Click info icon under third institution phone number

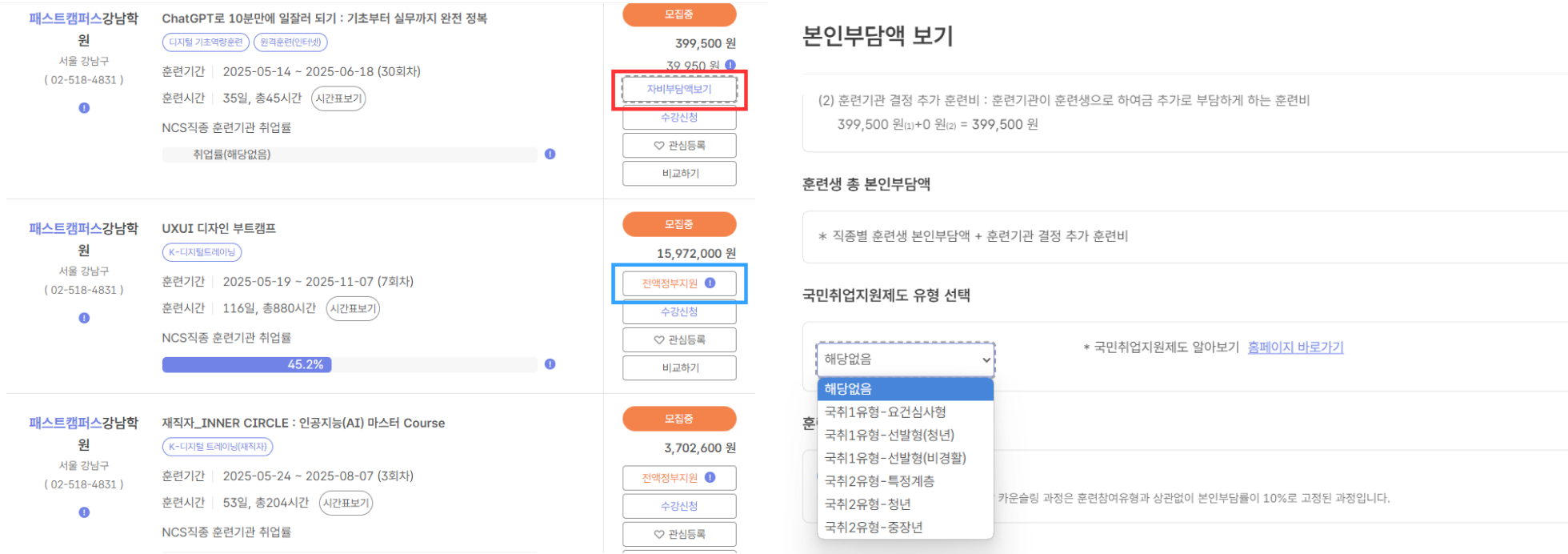pos(84,512)
